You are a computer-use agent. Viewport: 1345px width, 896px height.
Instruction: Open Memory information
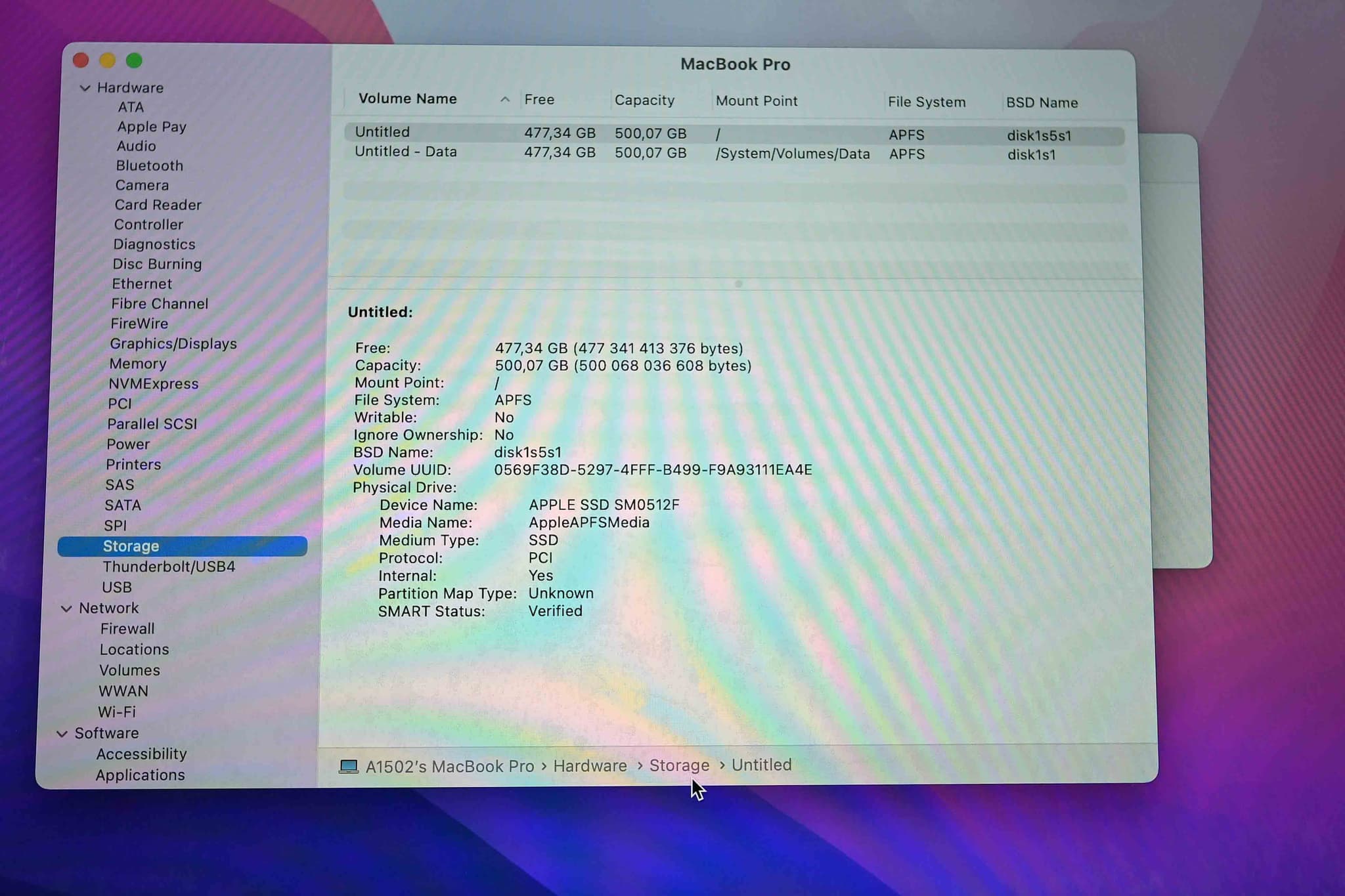(x=138, y=364)
